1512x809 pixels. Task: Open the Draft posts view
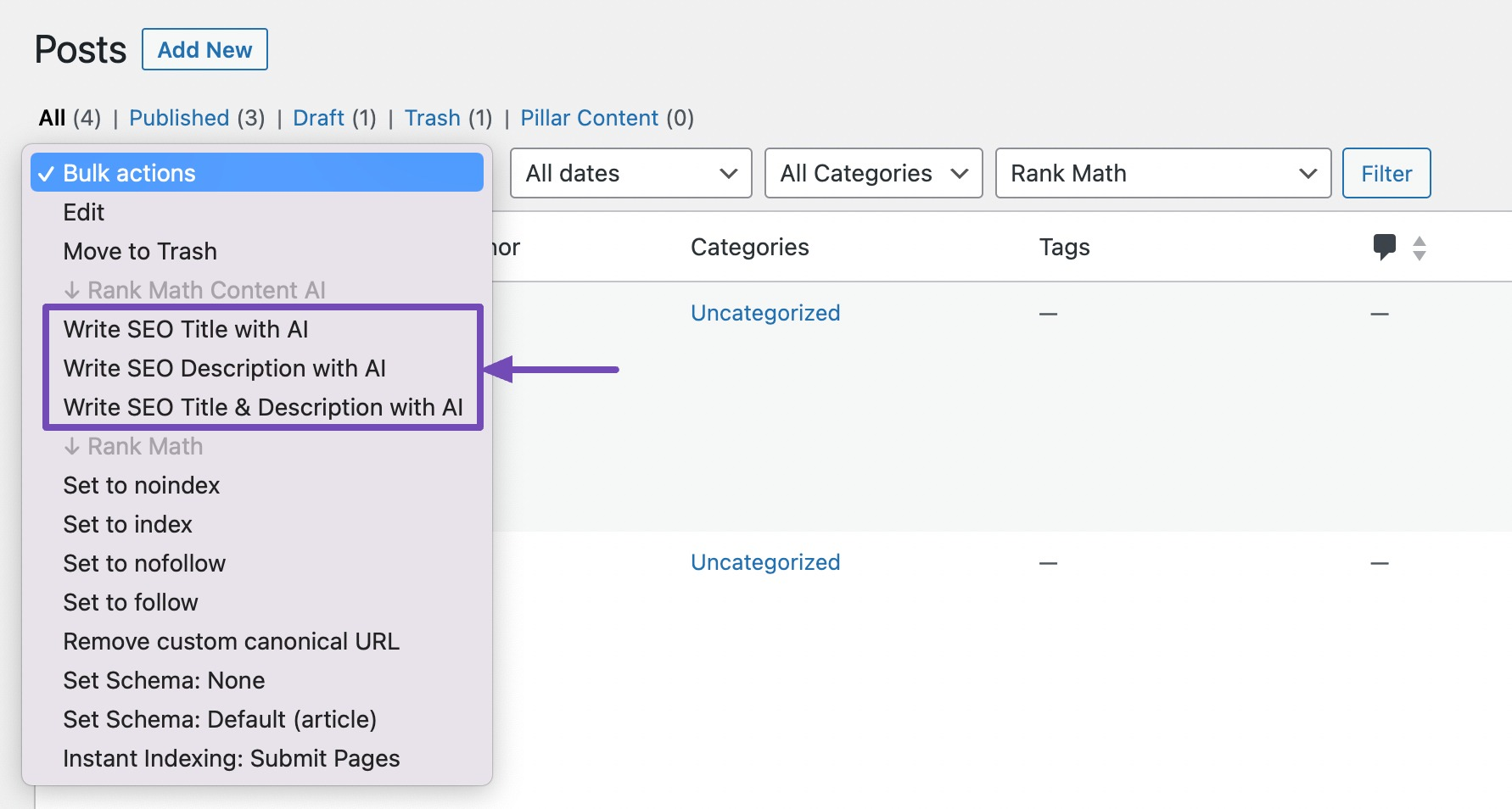pos(318,118)
